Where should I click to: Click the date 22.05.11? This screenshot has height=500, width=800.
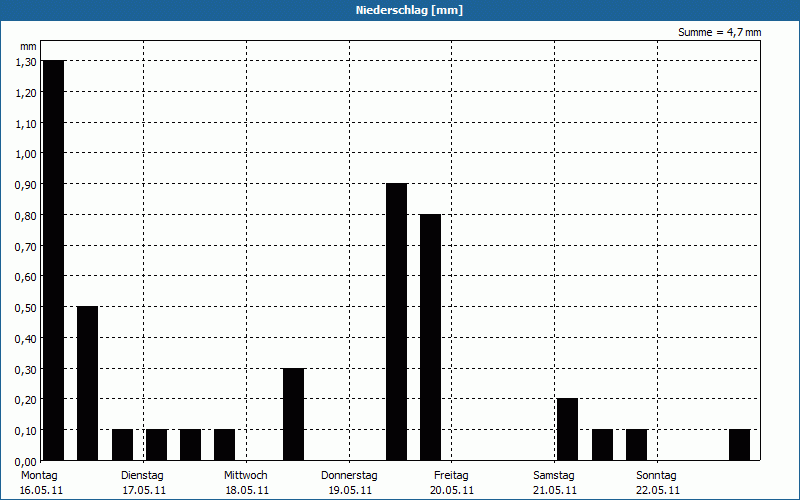coord(658,491)
